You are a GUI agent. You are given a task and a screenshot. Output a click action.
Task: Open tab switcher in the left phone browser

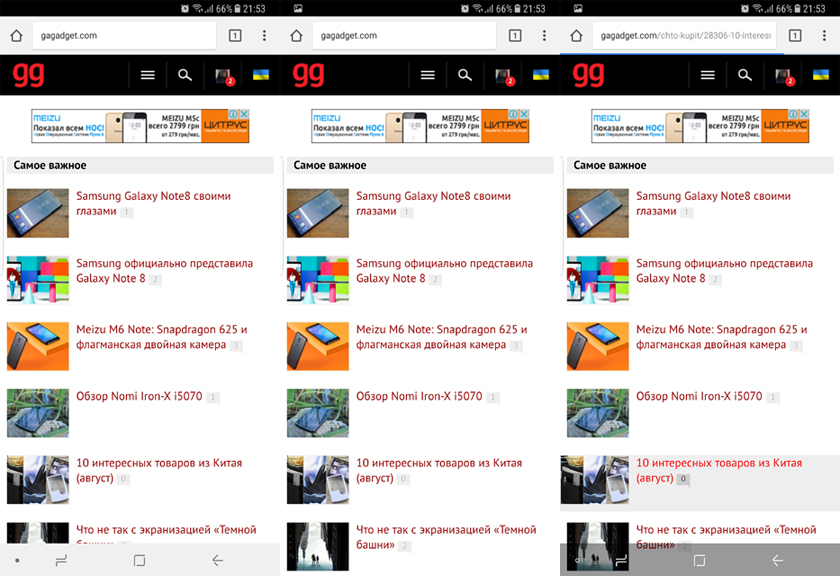click(x=235, y=36)
